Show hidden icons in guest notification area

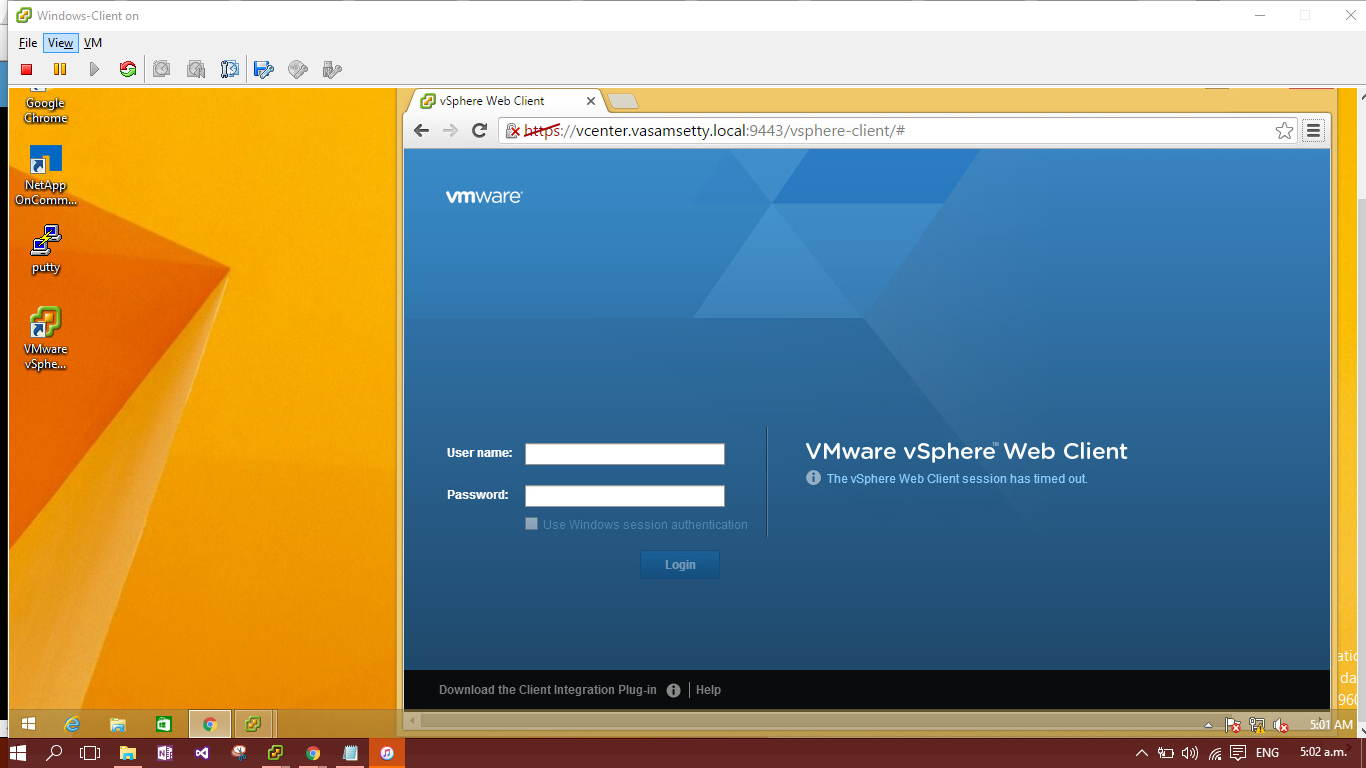1208,725
